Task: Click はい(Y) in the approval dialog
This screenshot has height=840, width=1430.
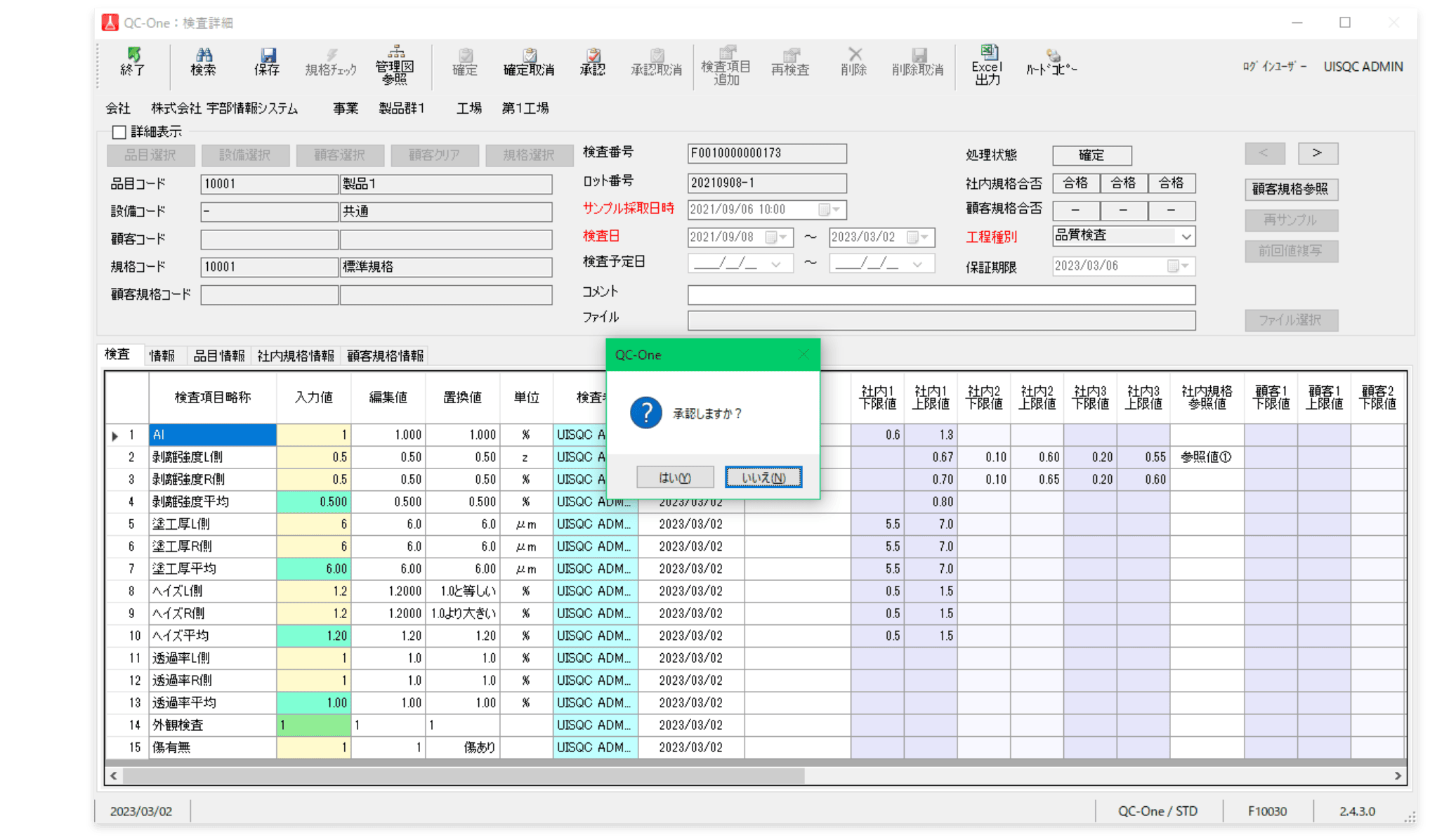Action: coord(675,478)
